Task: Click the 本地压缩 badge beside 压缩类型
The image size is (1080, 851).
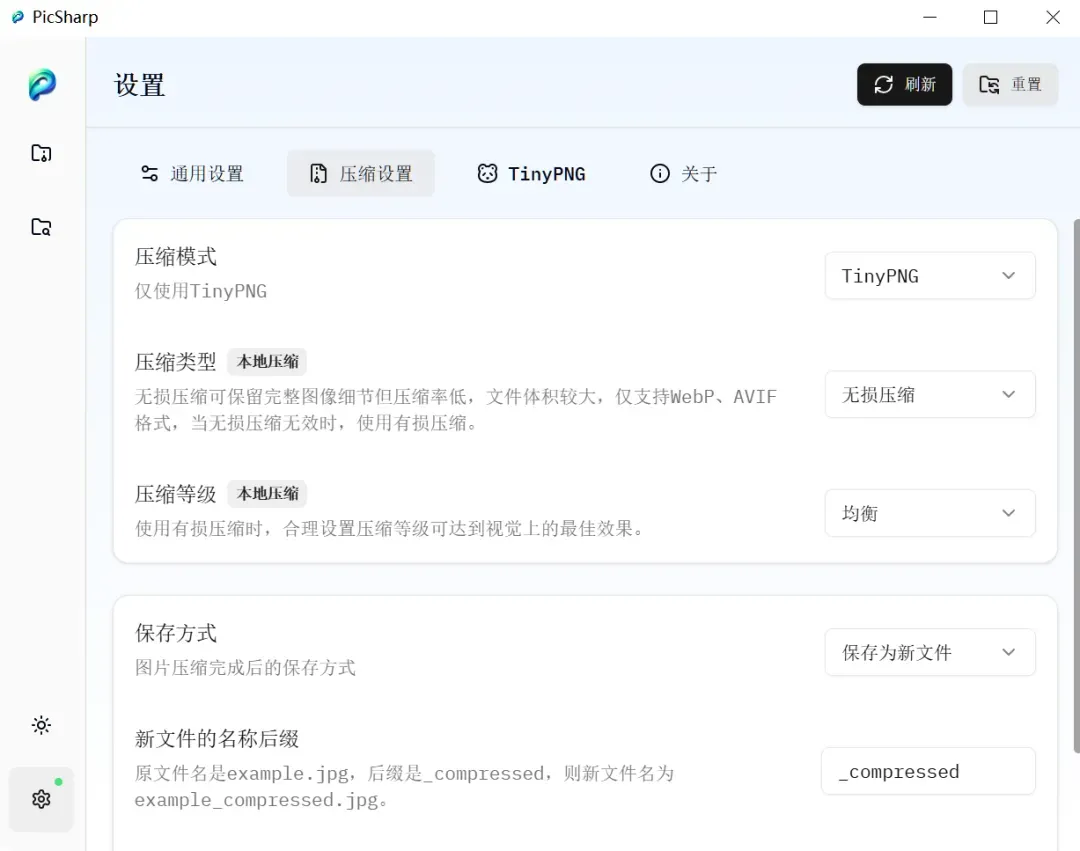Action: click(x=267, y=361)
